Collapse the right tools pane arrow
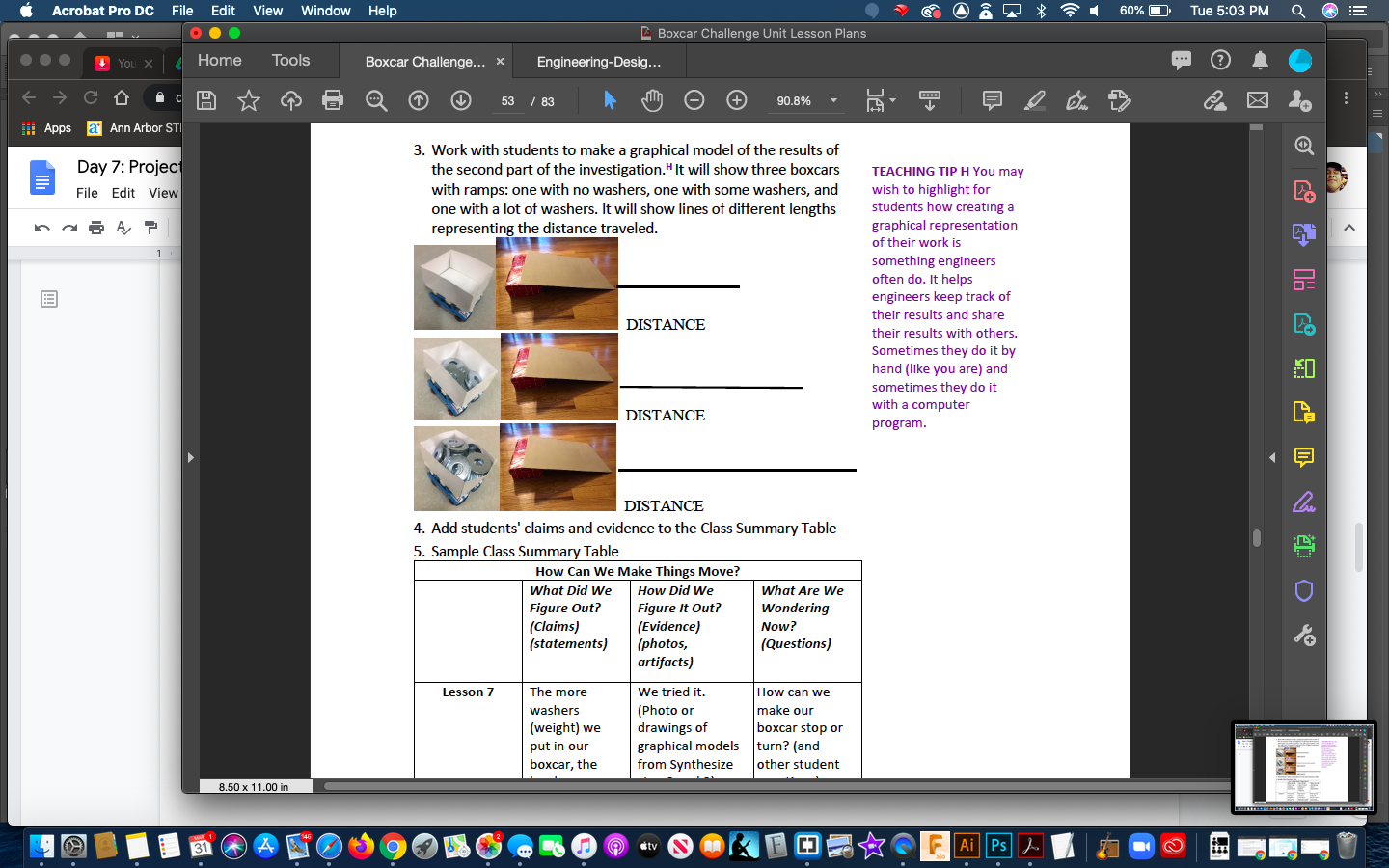Image resolution: width=1389 pixels, height=868 pixels. click(x=1272, y=457)
